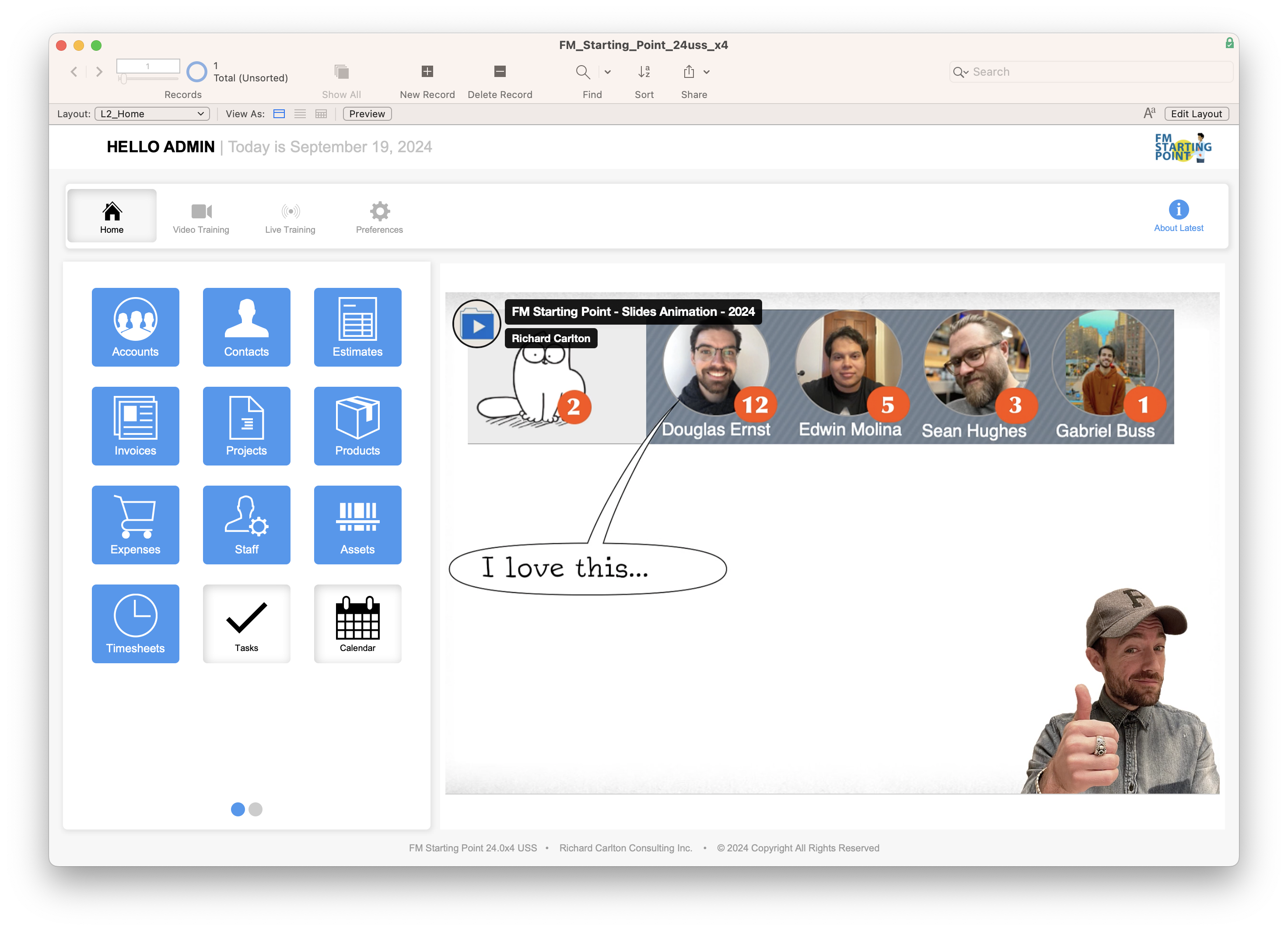Click the New Record plus icon

427,72
